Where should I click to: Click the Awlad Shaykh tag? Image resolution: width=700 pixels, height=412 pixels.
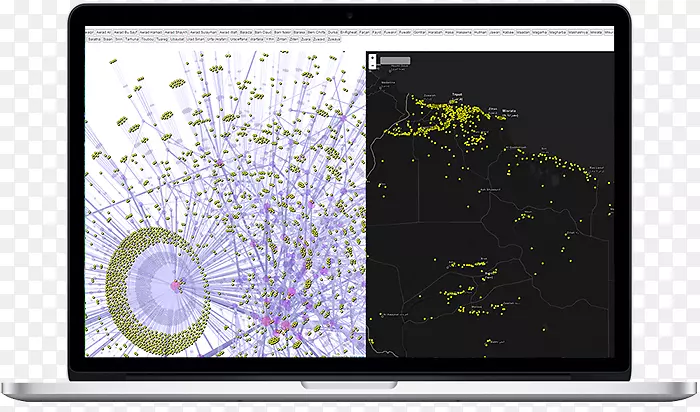(170, 32)
